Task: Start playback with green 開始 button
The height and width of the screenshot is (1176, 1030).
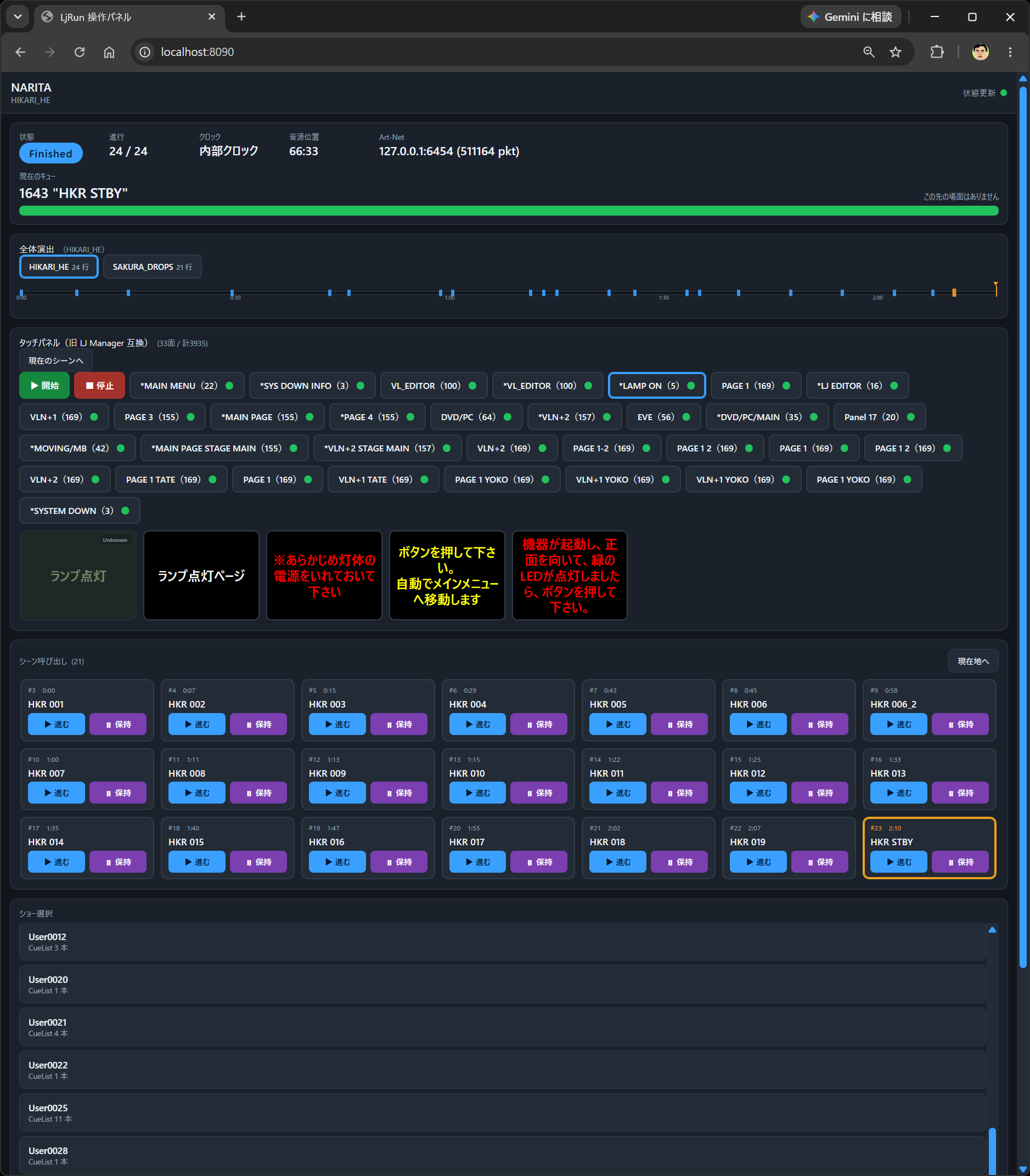Action: (44, 386)
